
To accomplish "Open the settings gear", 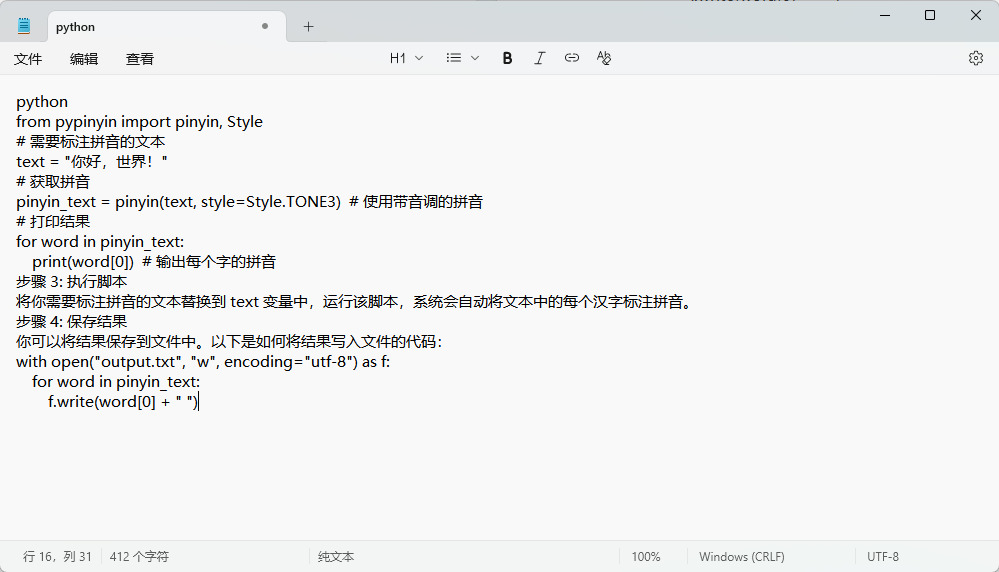I will point(975,58).
